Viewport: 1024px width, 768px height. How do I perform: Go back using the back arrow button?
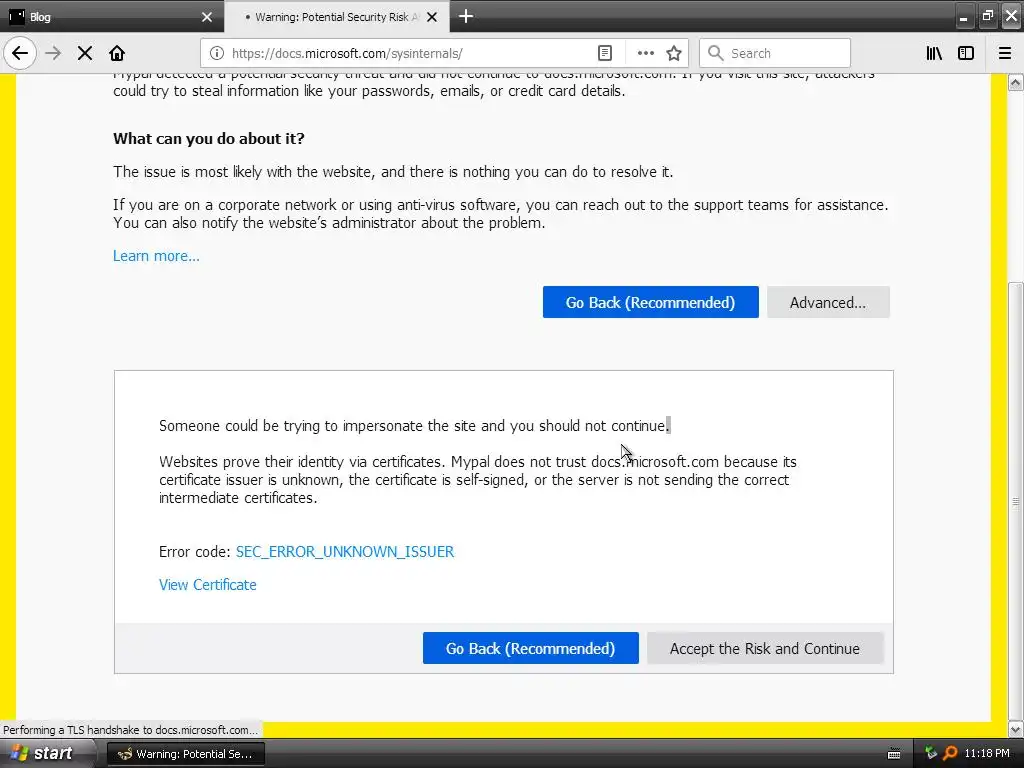click(x=20, y=53)
